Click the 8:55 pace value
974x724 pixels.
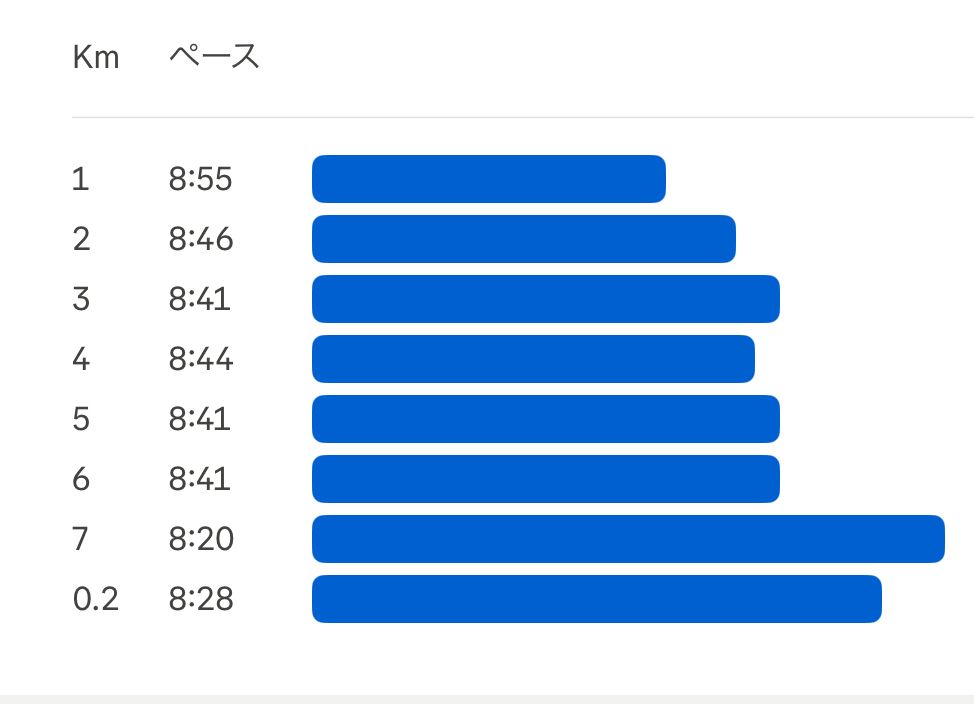tap(201, 179)
